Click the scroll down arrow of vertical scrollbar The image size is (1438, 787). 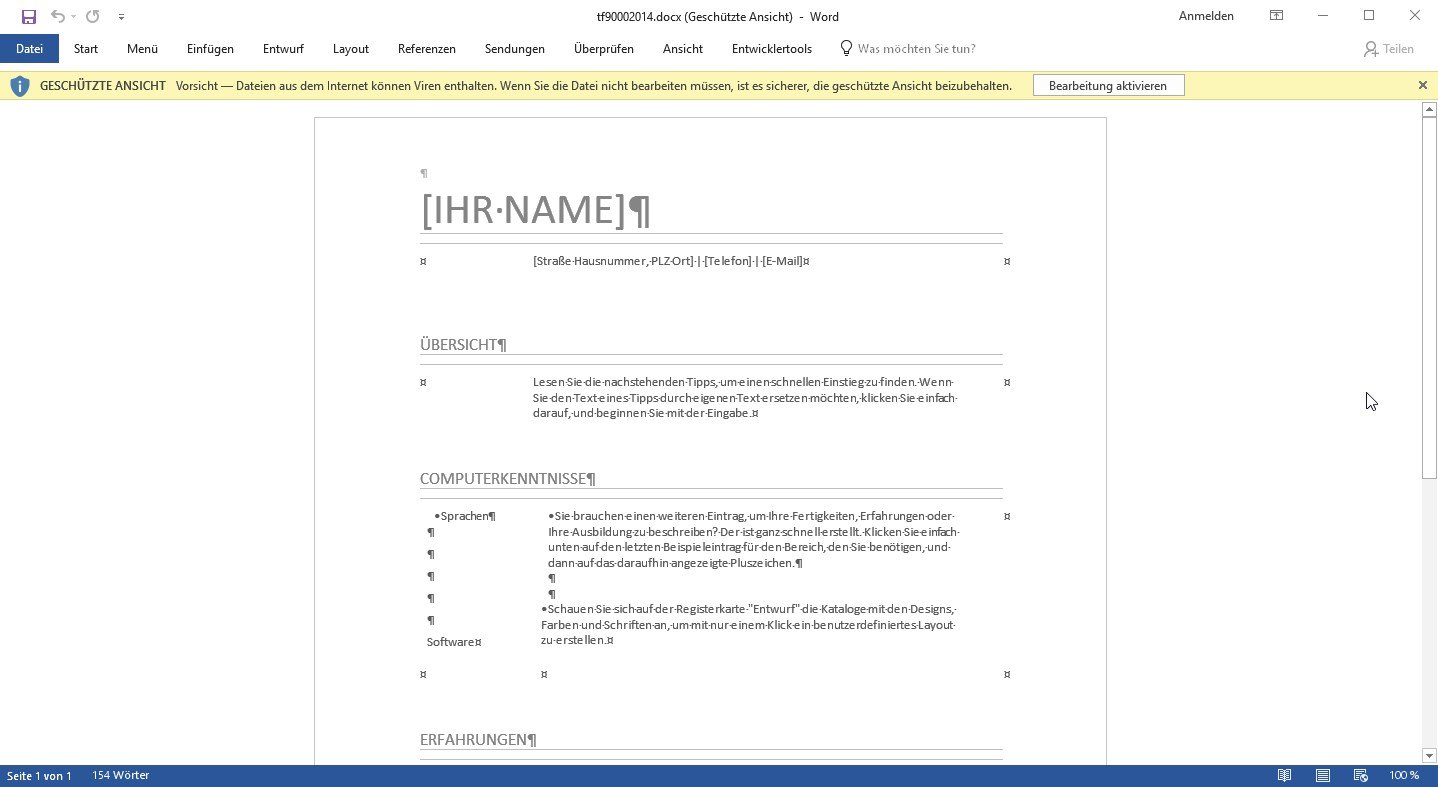1429,756
